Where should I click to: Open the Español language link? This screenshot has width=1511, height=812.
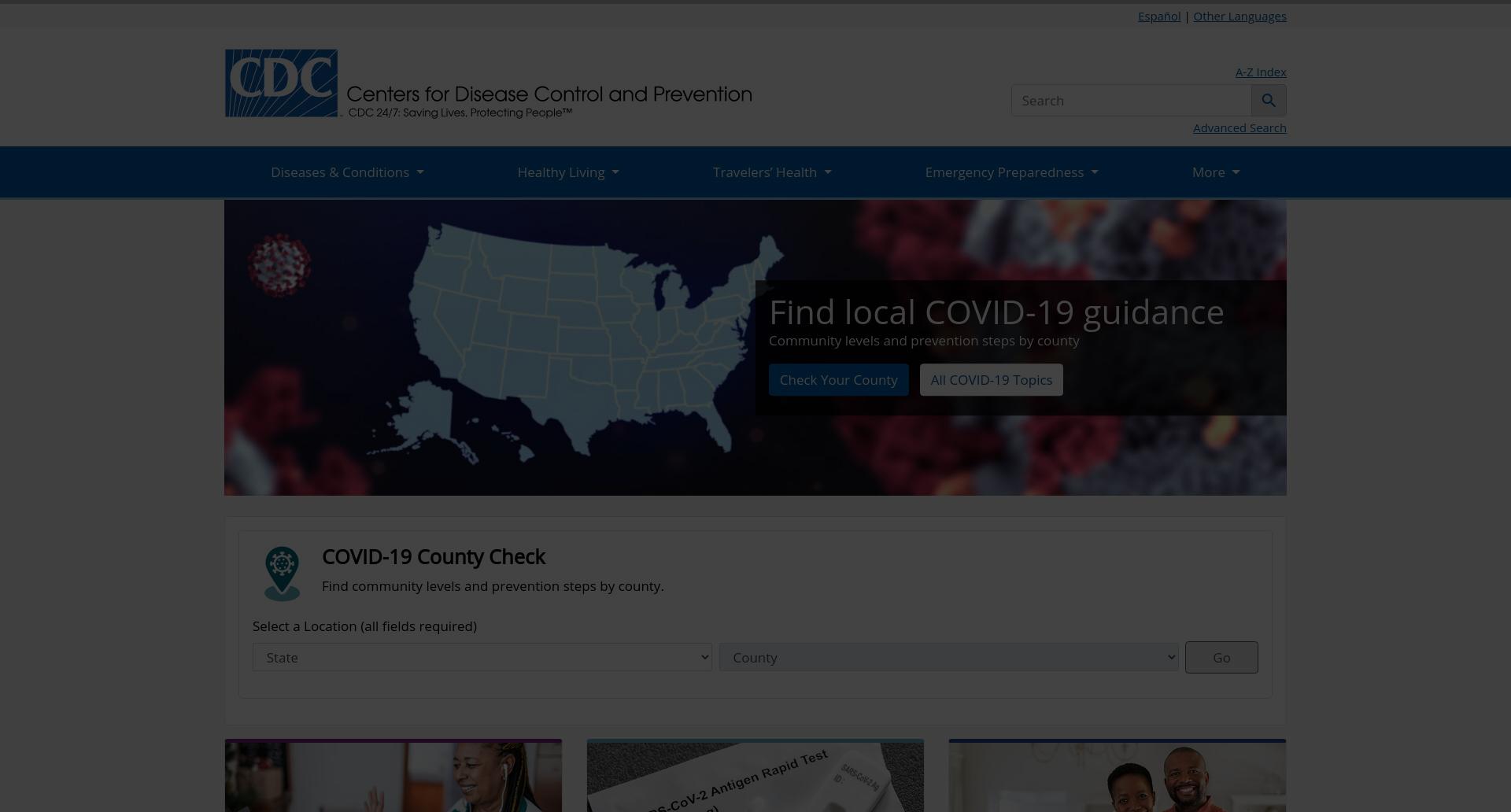(1159, 17)
